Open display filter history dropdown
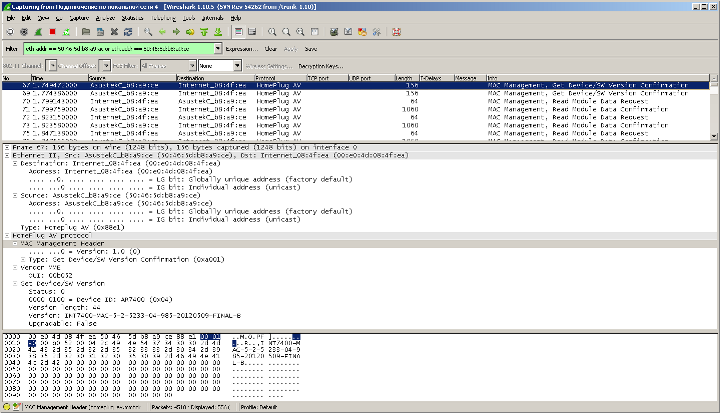Image resolution: width=720 pixels, height=413 pixels. [x=218, y=49]
